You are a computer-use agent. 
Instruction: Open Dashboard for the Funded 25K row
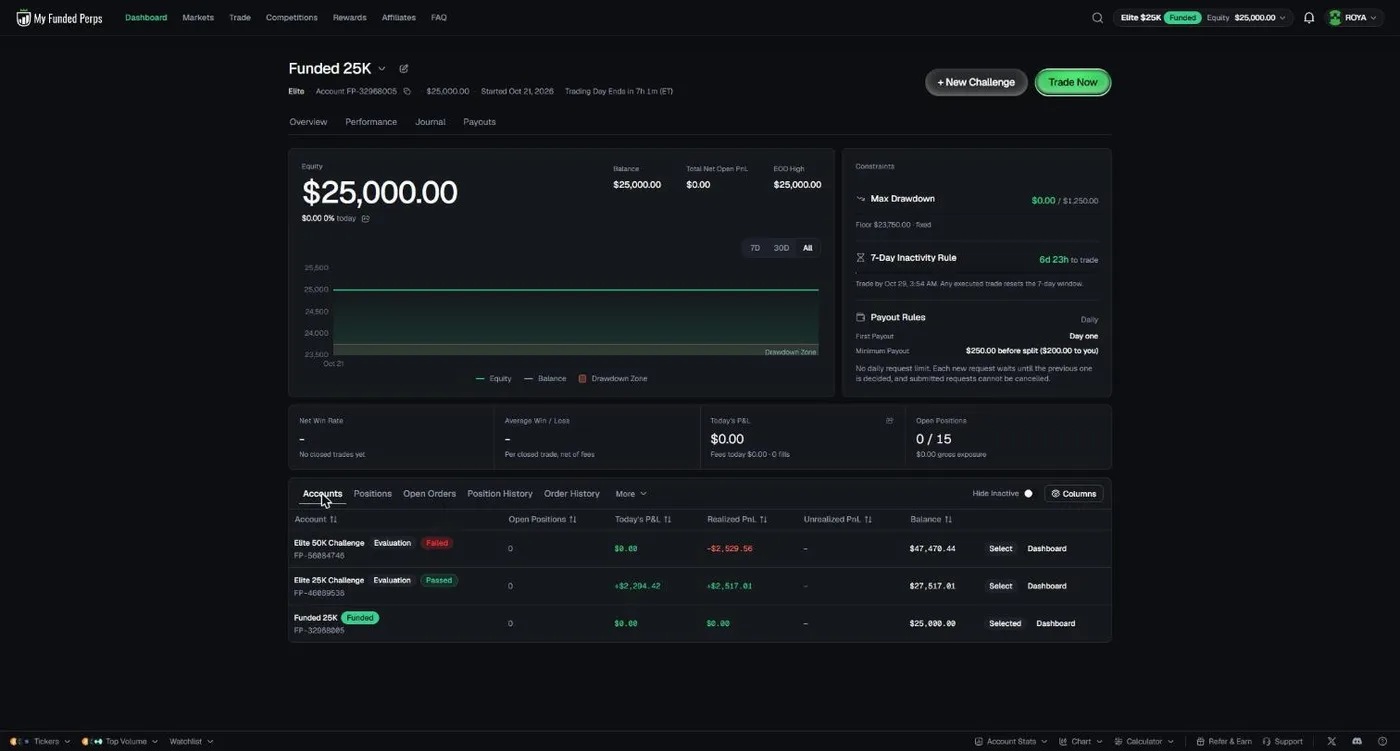tap(1055, 624)
